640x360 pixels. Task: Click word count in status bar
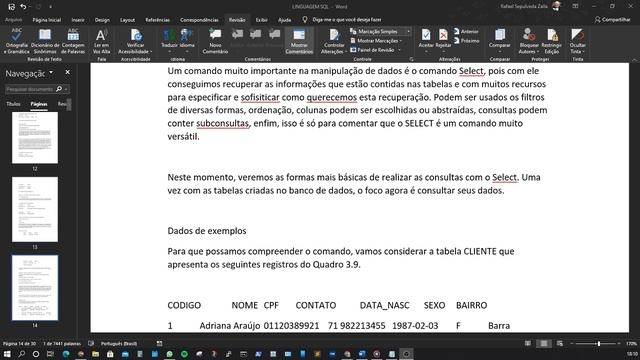coord(62,344)
